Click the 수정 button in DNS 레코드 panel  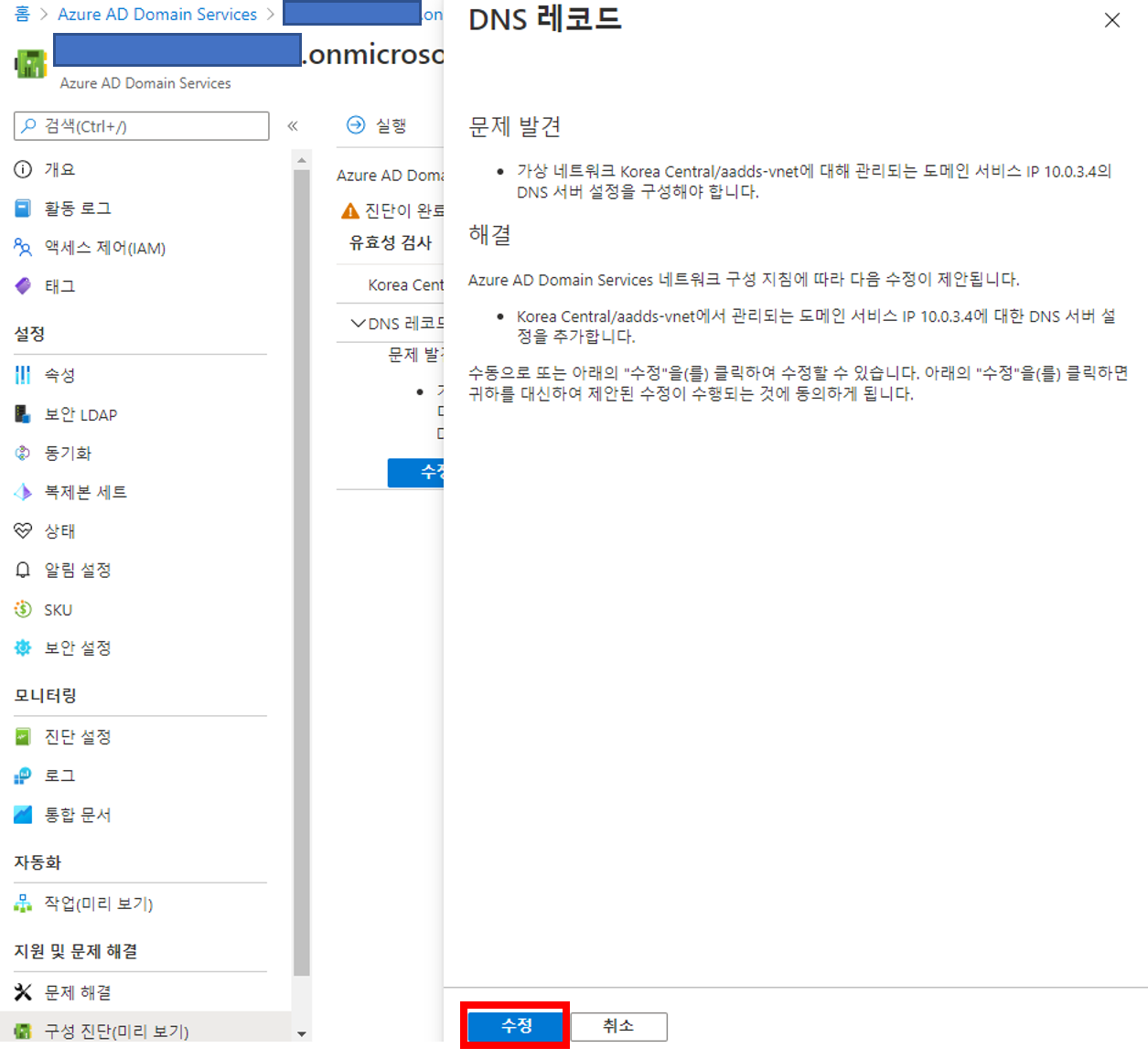(x=516, y=1026)
